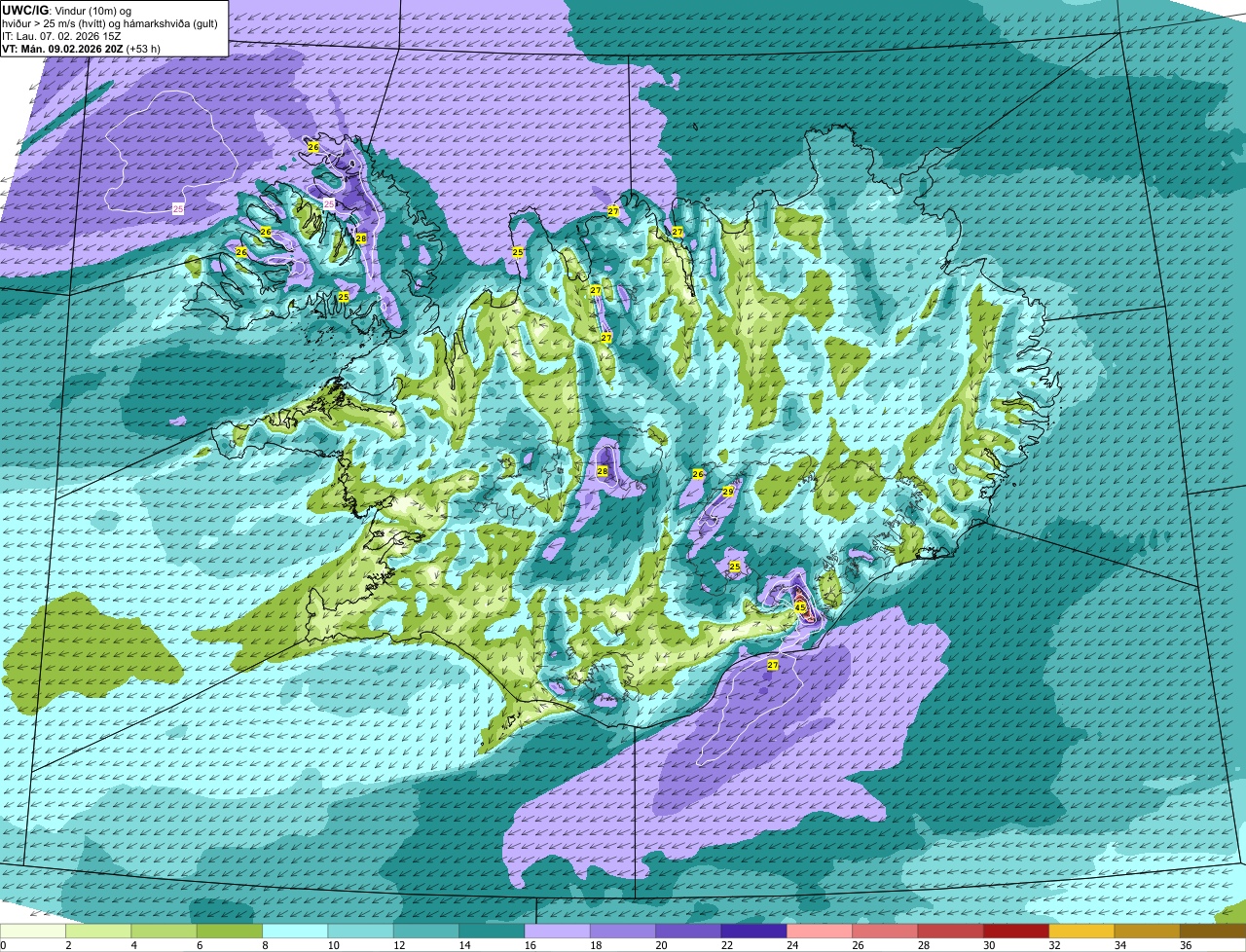Viewport: 1246px width, 952px height.
Task: Pick the 26–28 m/s salmon legend swatch
Action: 885,932
